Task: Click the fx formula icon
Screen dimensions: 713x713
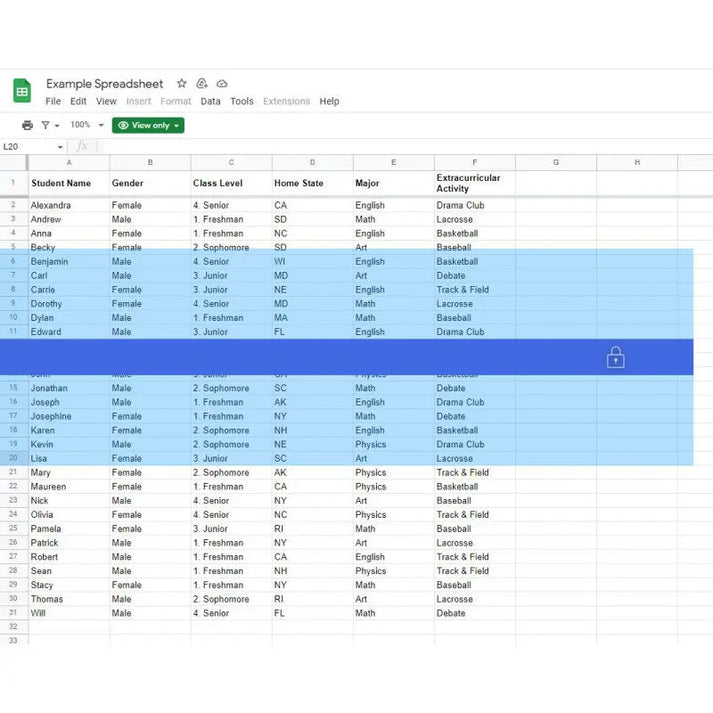Action: (x=82, y=146)
